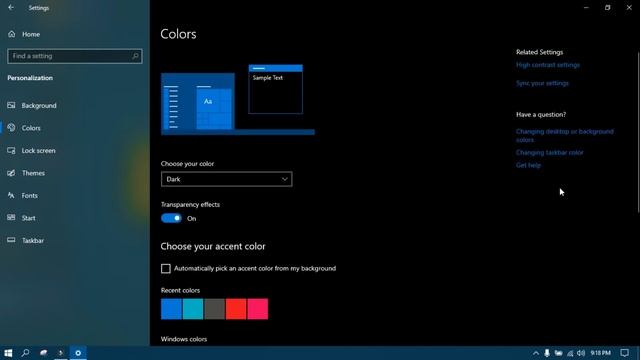Screen dimensions: 640x360
Task: Click the Colors page heading
Action: click(178, 34)
